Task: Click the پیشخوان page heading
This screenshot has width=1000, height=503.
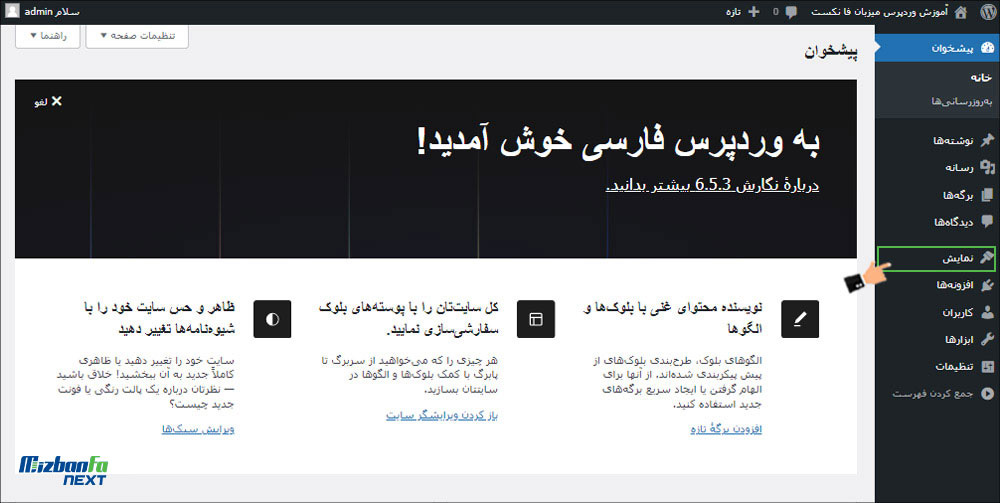Action: tap(831, 52)
